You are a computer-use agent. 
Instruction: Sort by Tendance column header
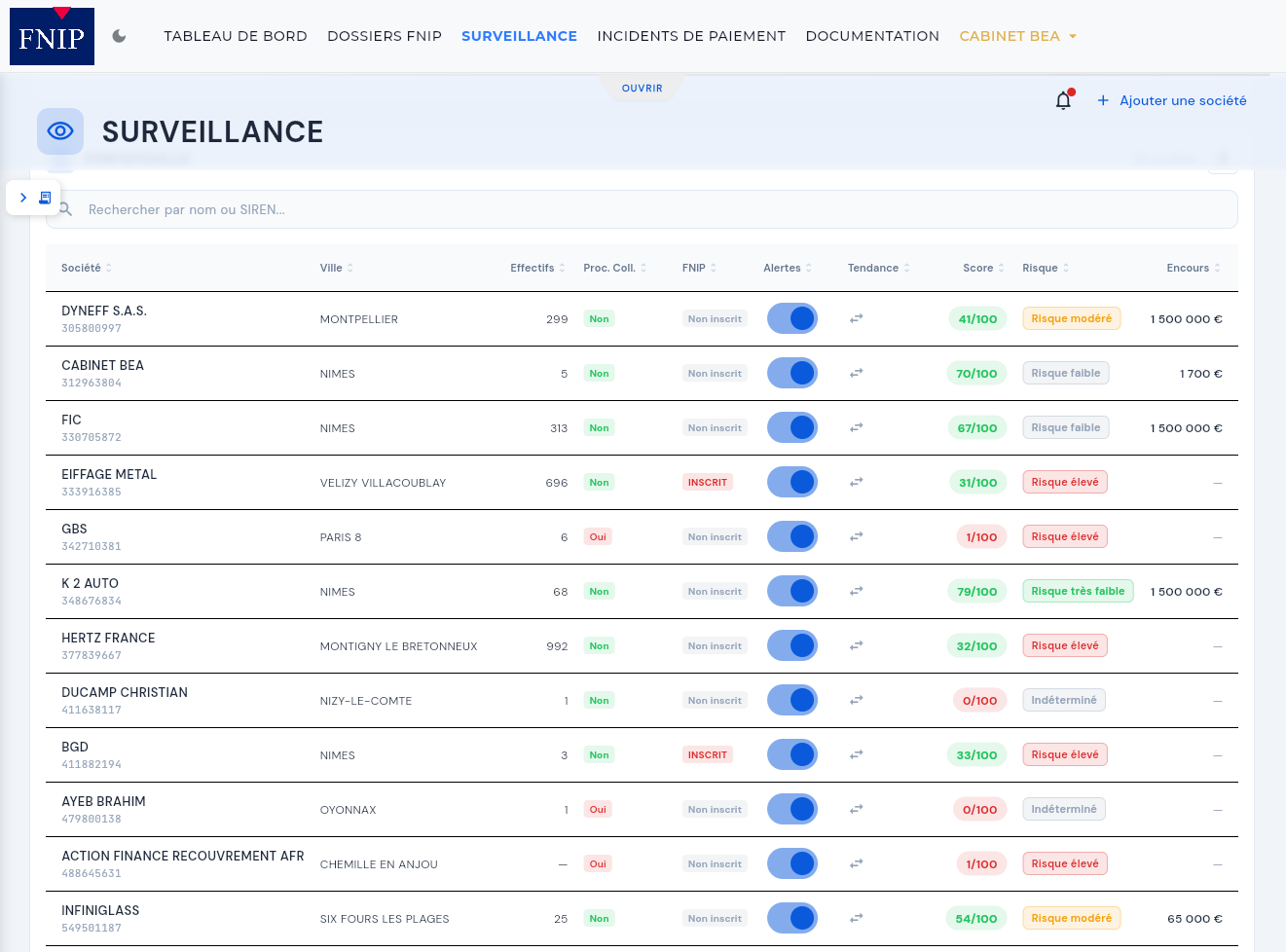[x=879, y=268]
